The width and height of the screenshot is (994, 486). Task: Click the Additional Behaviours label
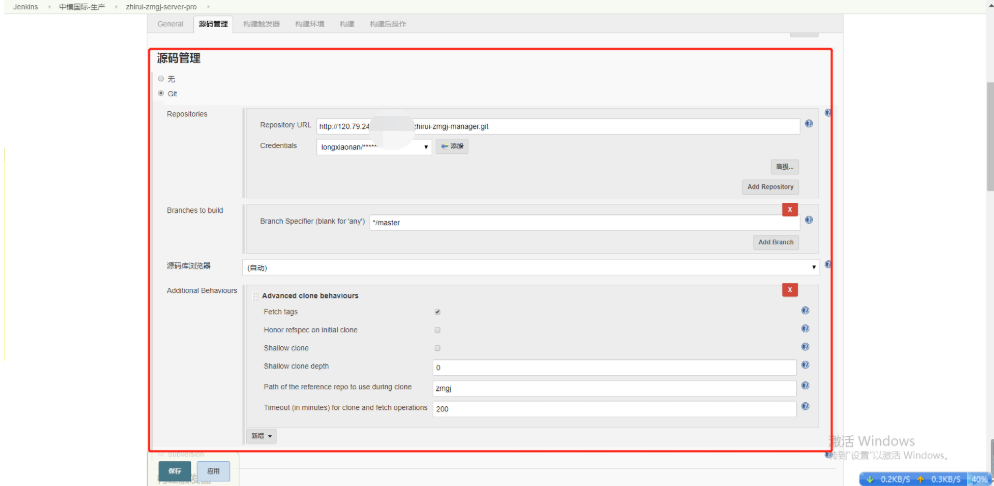202,290
